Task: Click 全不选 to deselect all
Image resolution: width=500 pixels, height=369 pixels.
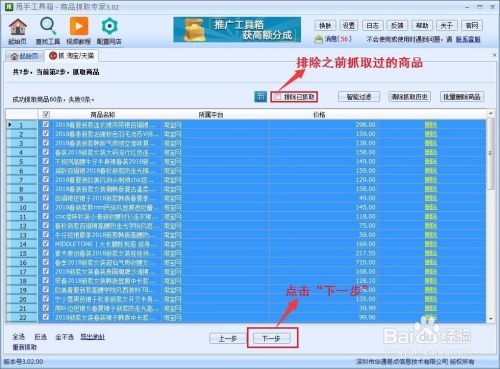Action: (64, 337)
